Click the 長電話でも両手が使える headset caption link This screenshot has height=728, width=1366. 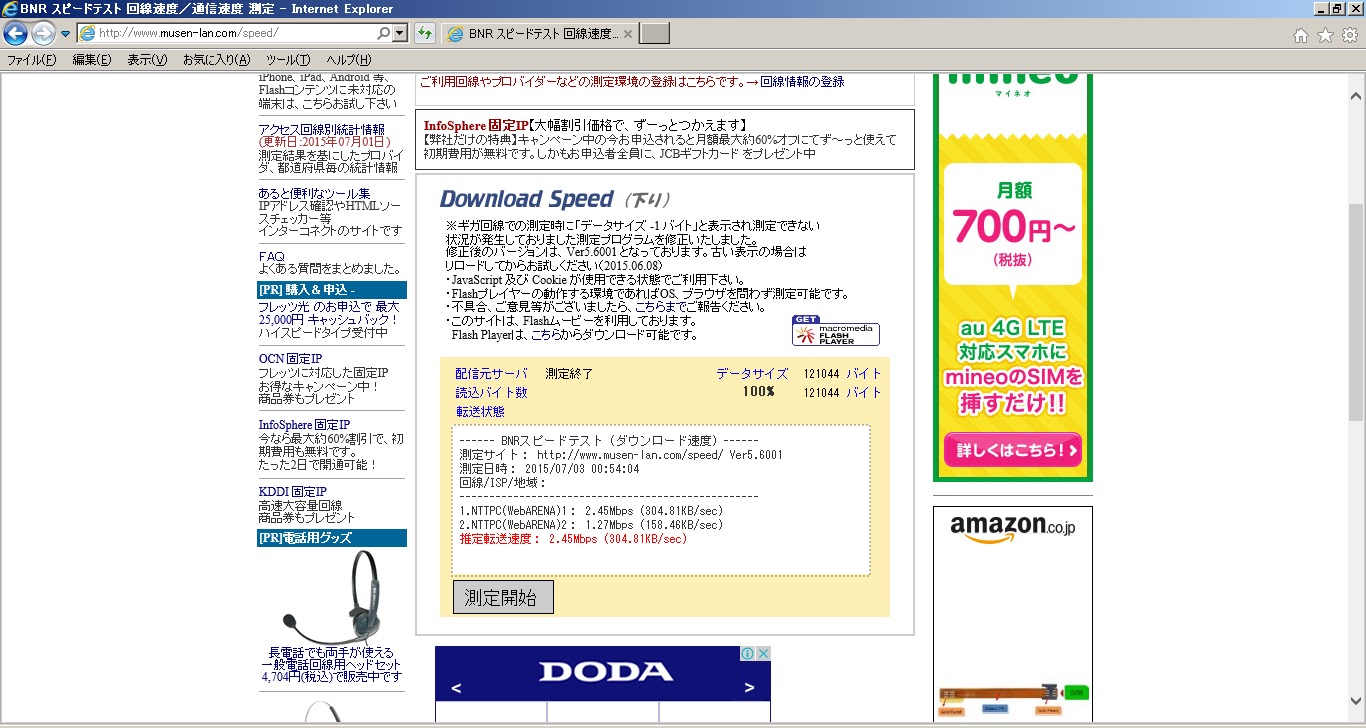click(331, 664)
